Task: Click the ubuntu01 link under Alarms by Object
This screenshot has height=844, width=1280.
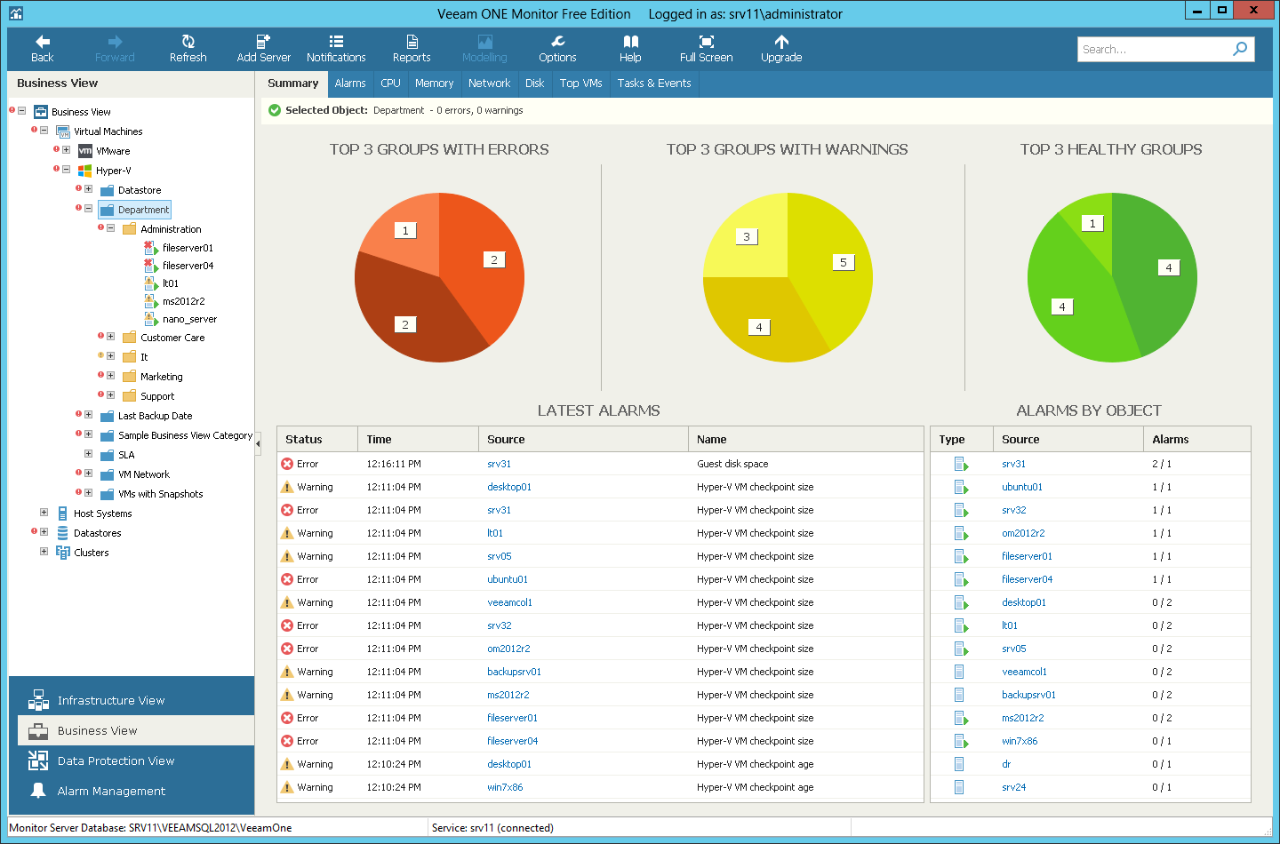Action: pos(1019,486)
